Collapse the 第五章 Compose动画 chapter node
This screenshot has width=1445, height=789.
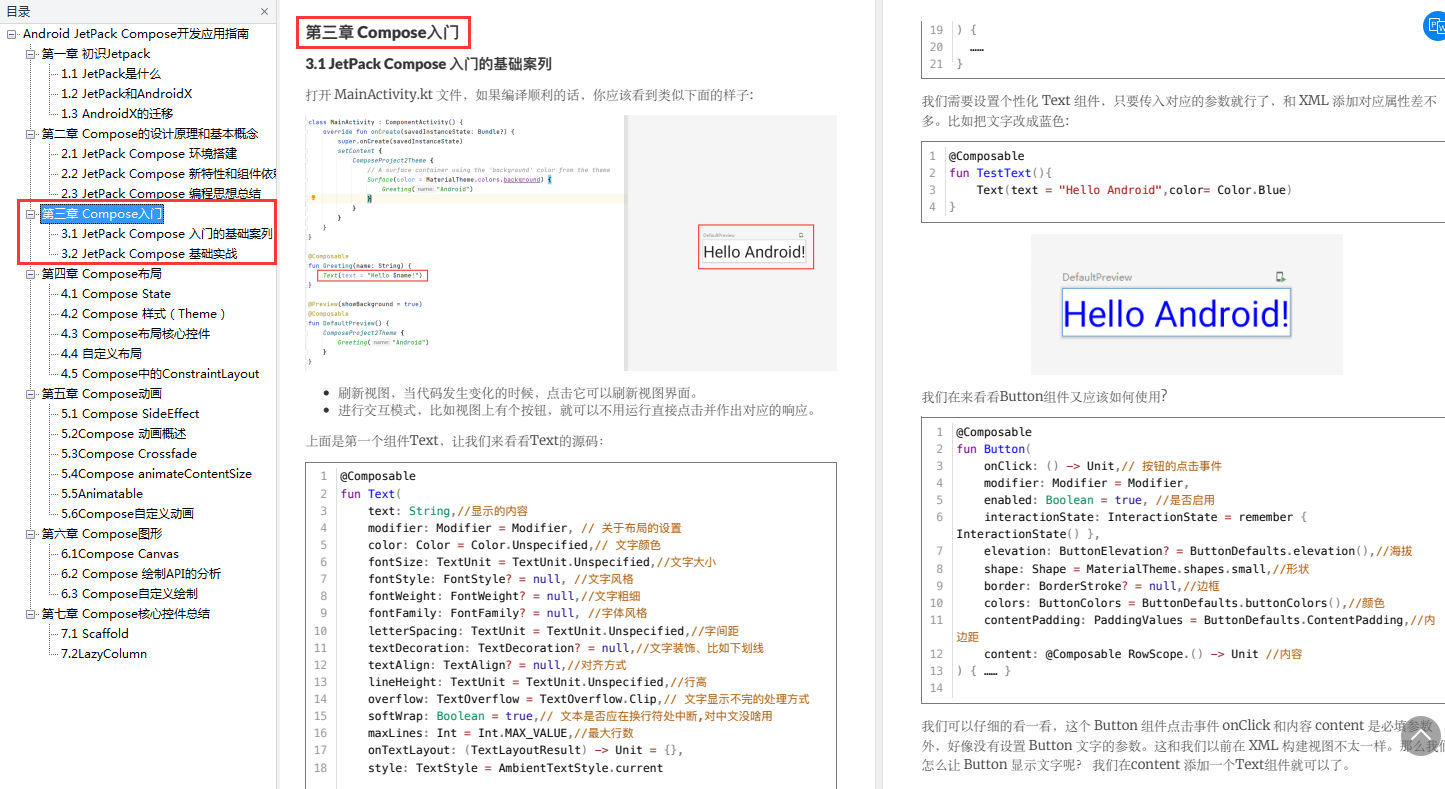click(31, 394)
